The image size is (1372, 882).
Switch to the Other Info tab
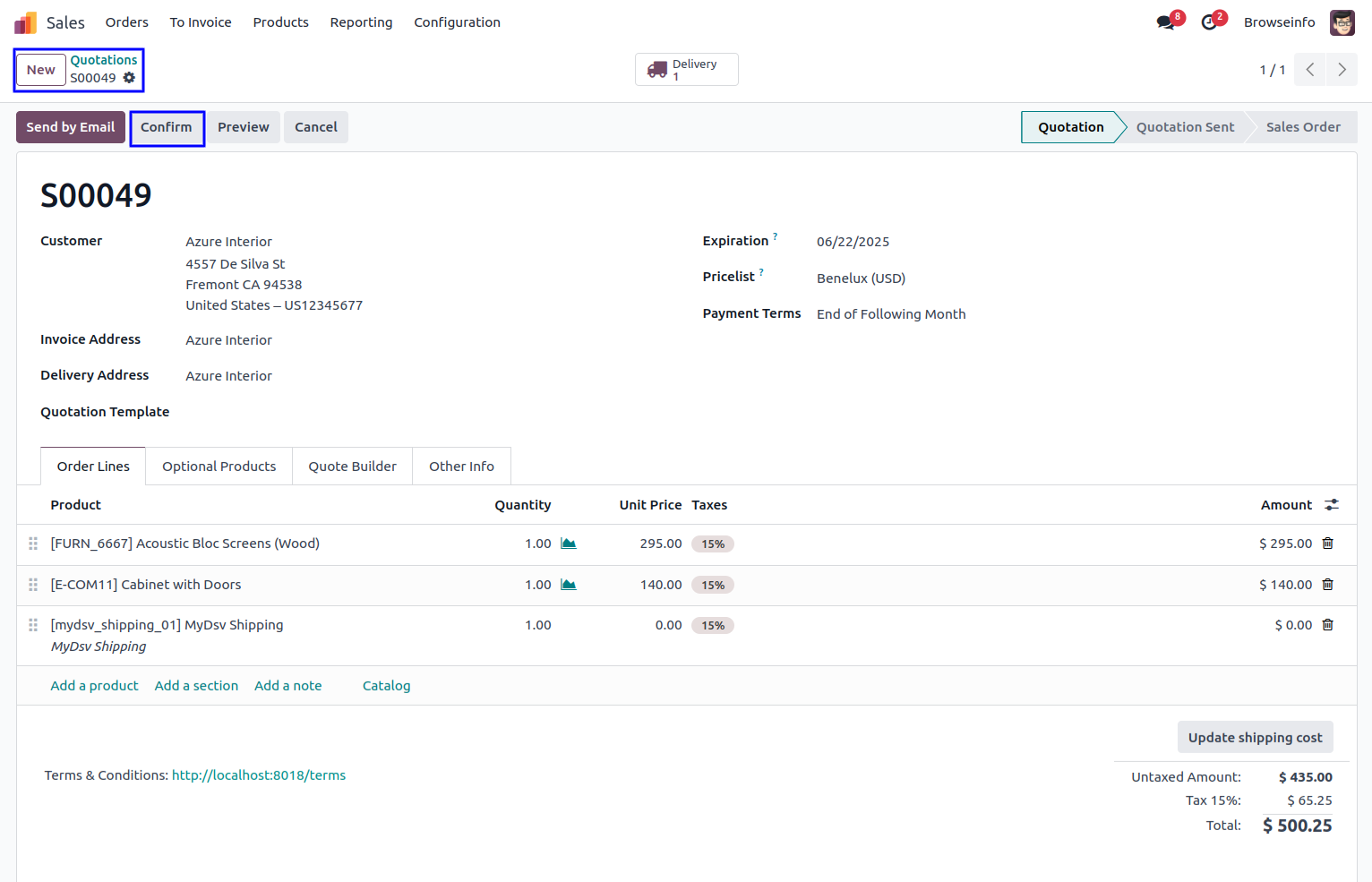point(461,467)
